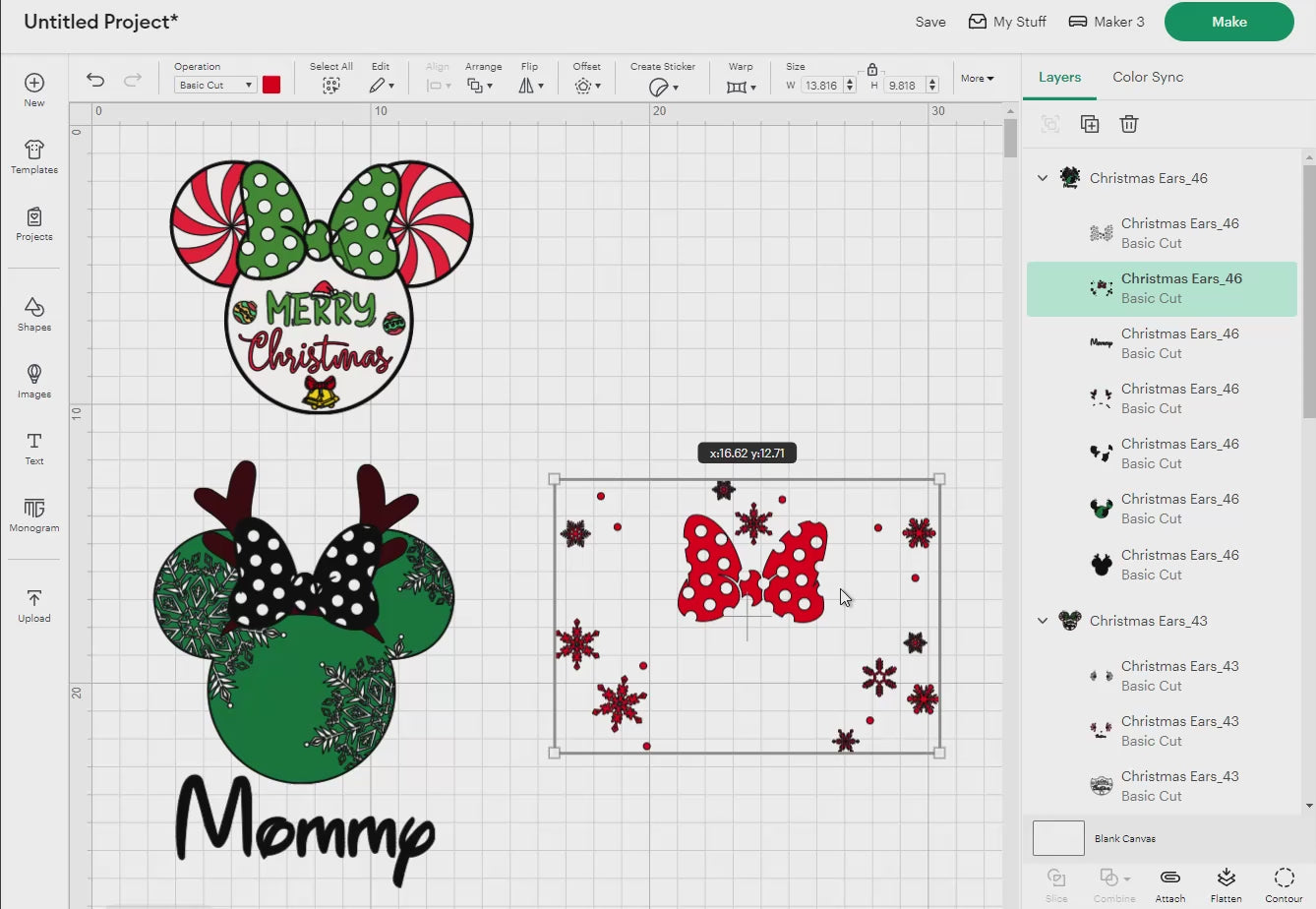The image size is (1316, 909).
Task: Open the Warp dropdown
Action: click(742, 87)
